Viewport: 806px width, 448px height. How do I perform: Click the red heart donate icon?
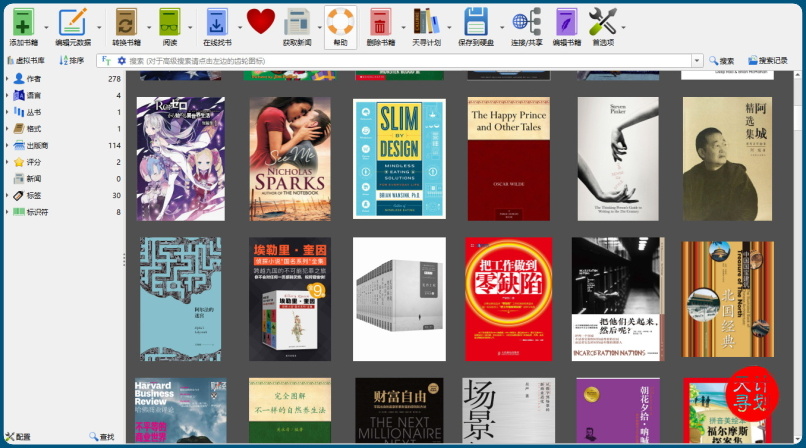click(261, 21)
